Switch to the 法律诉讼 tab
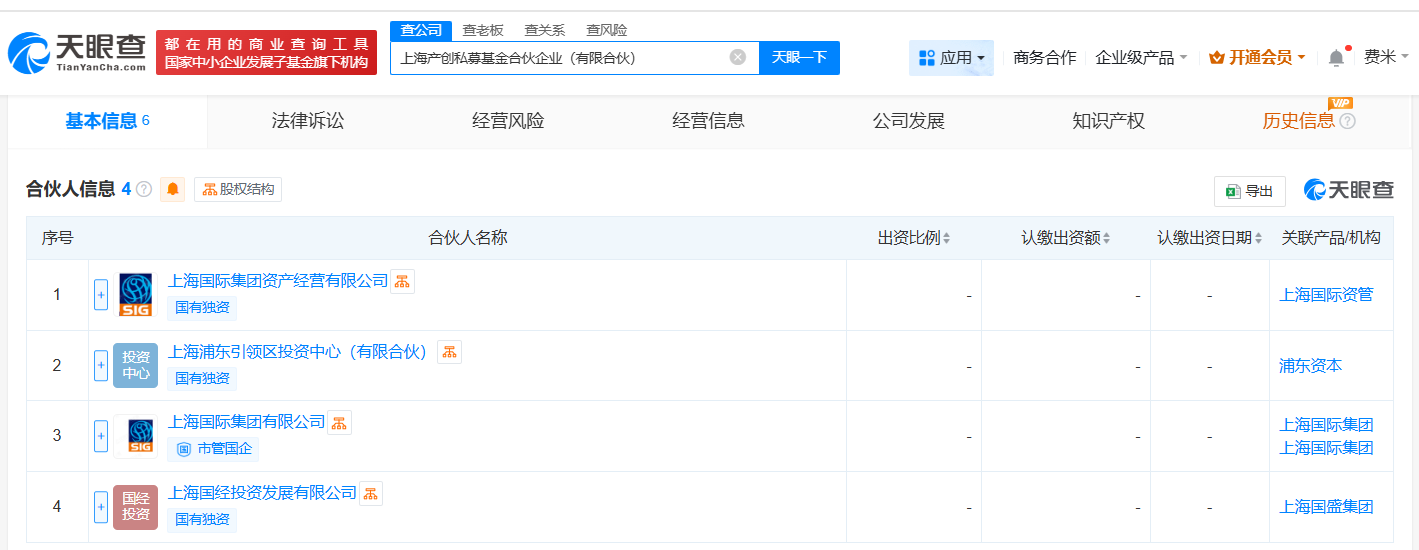The width and height of the screenshot is (1419, 550). [308, 121]
